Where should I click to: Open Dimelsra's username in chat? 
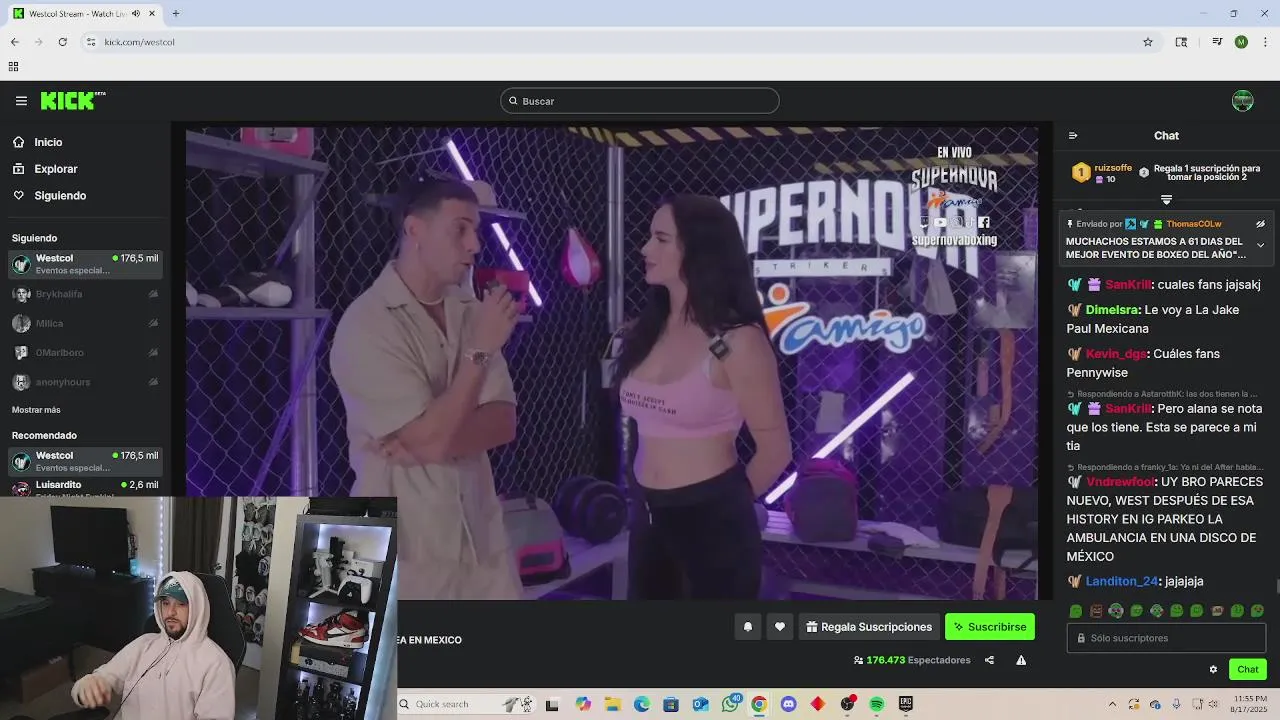point(1113,310)
